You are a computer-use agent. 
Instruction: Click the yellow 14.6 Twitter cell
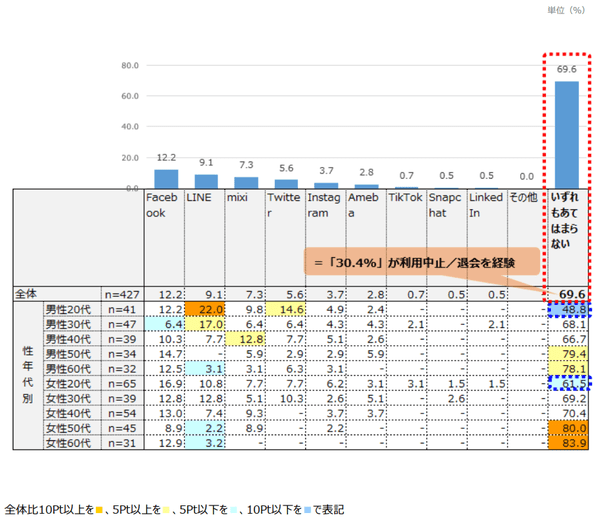(x=284, y=311)
